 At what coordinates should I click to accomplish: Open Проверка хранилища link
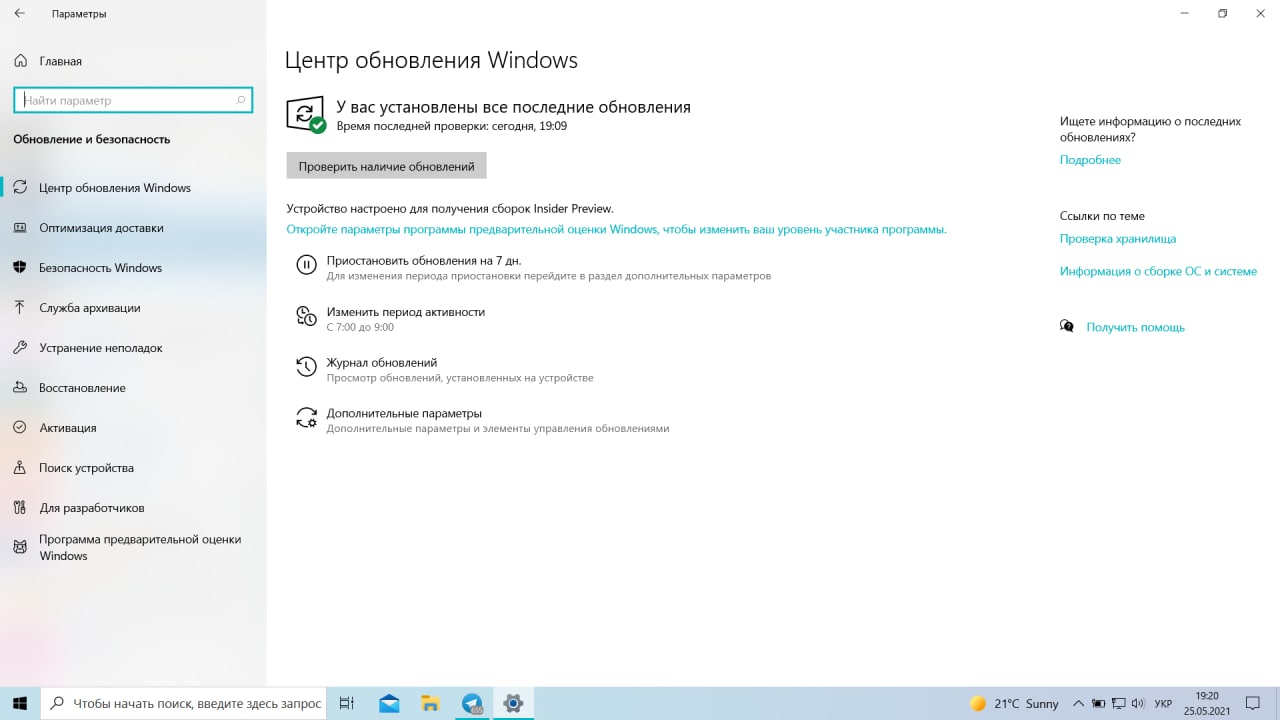(1118, 239)
